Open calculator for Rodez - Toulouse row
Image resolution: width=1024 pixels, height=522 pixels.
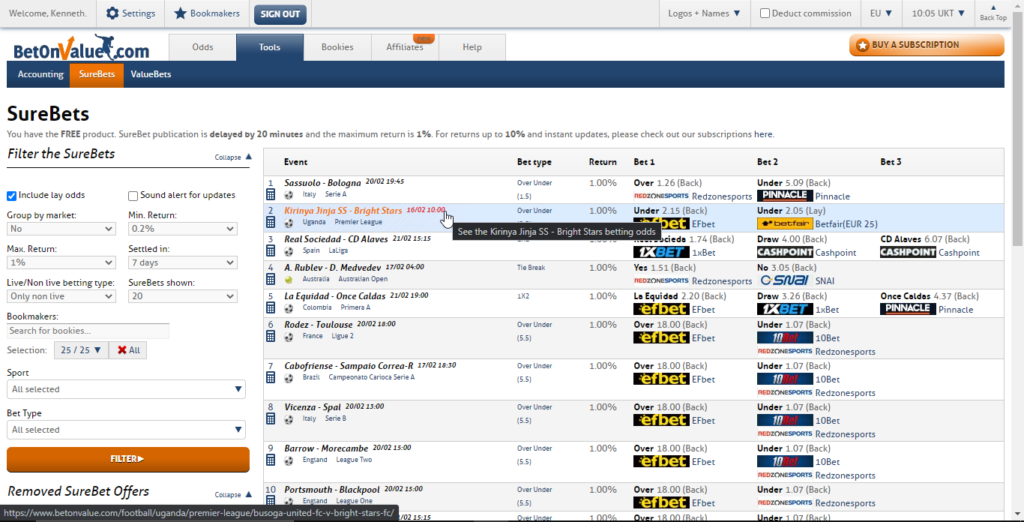coord(271,336)
